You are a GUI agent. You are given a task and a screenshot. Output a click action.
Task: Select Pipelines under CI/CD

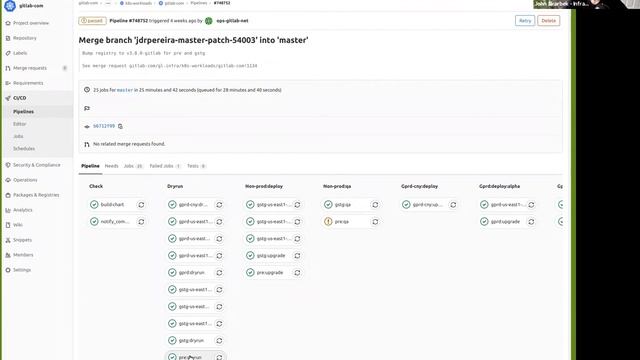click(23, 111)
